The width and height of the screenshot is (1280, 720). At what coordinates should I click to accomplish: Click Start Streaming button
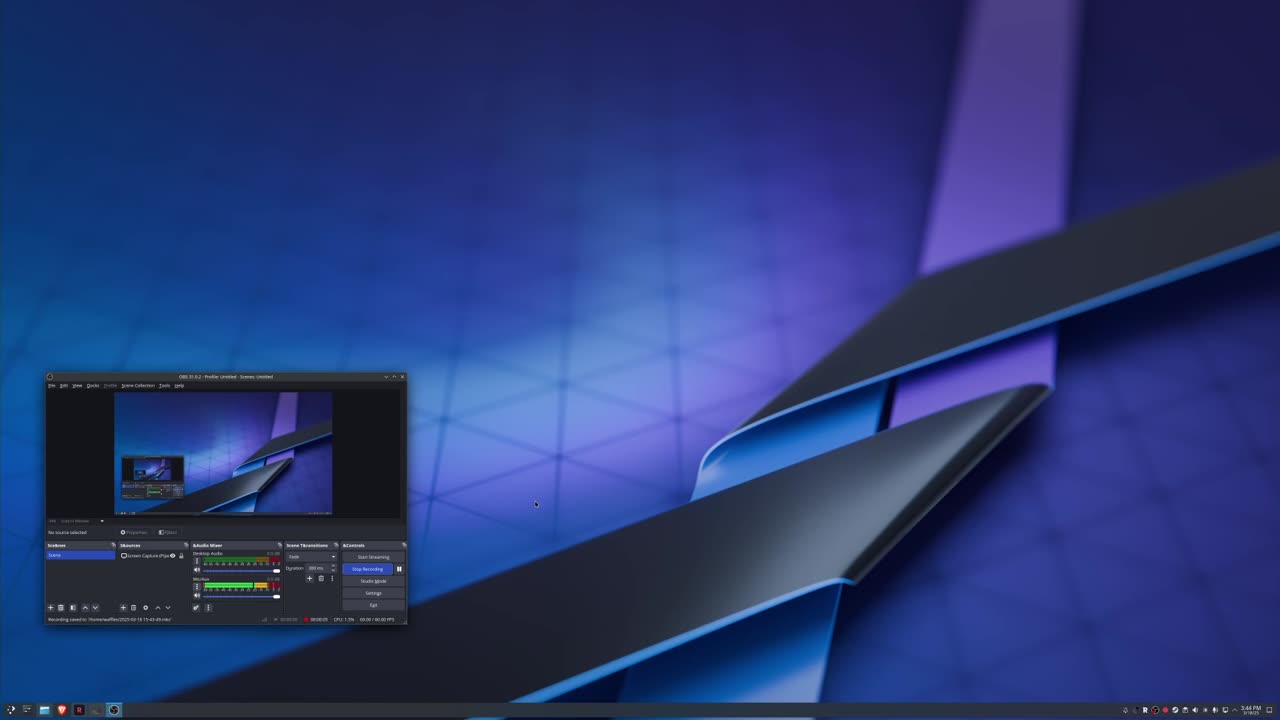point(374,557)
